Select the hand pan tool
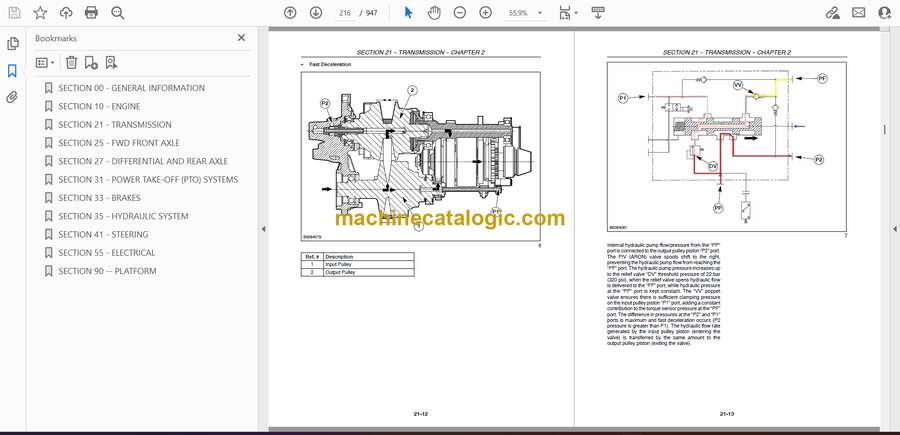 click(x=434, y=12)
